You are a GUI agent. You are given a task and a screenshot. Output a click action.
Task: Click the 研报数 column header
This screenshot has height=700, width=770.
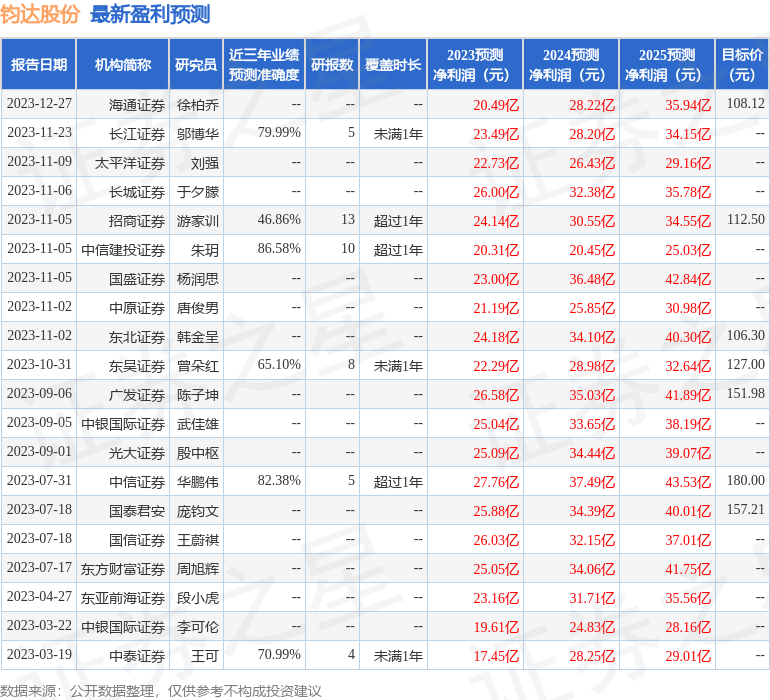pyautogui.click(x=332, y=64)
